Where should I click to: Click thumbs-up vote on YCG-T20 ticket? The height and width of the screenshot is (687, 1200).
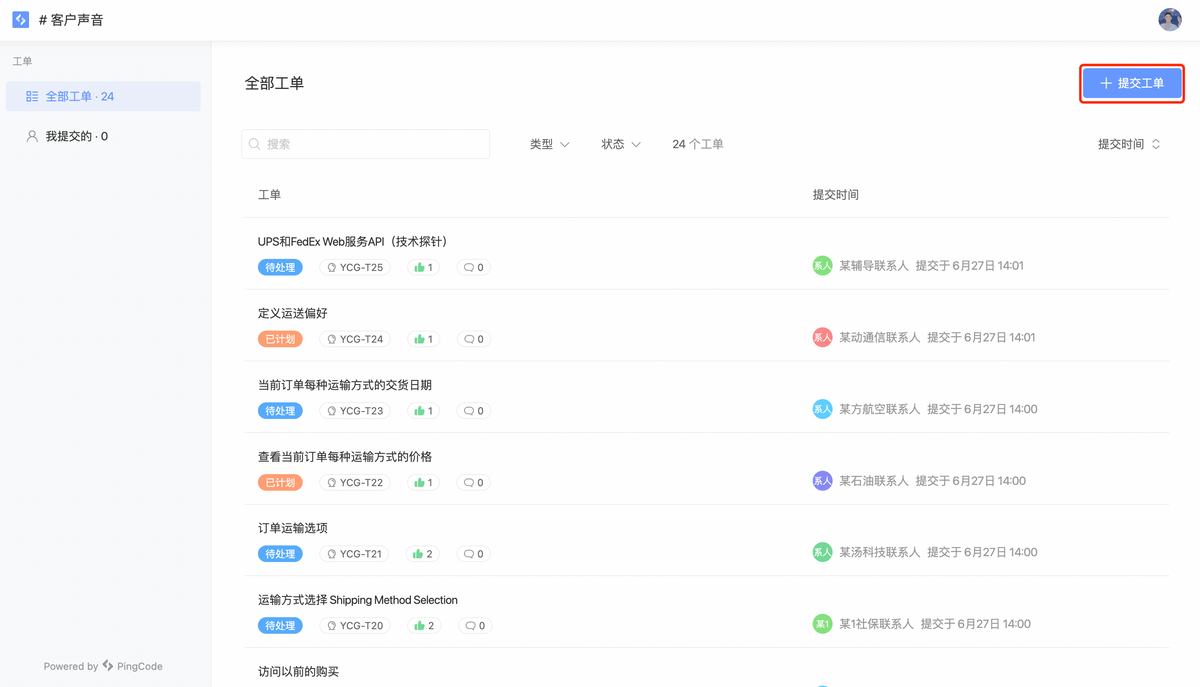(423, 626)
